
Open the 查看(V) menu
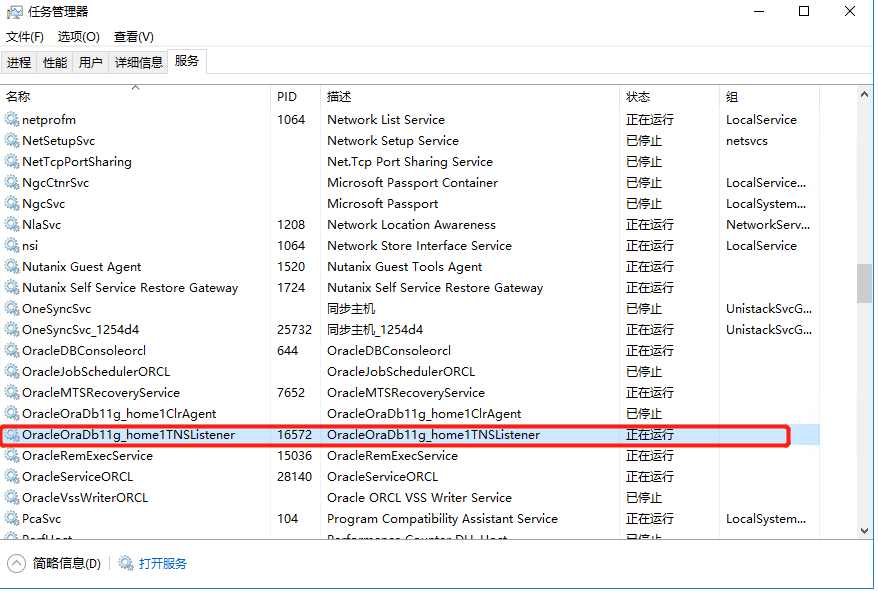pos(134,37)
